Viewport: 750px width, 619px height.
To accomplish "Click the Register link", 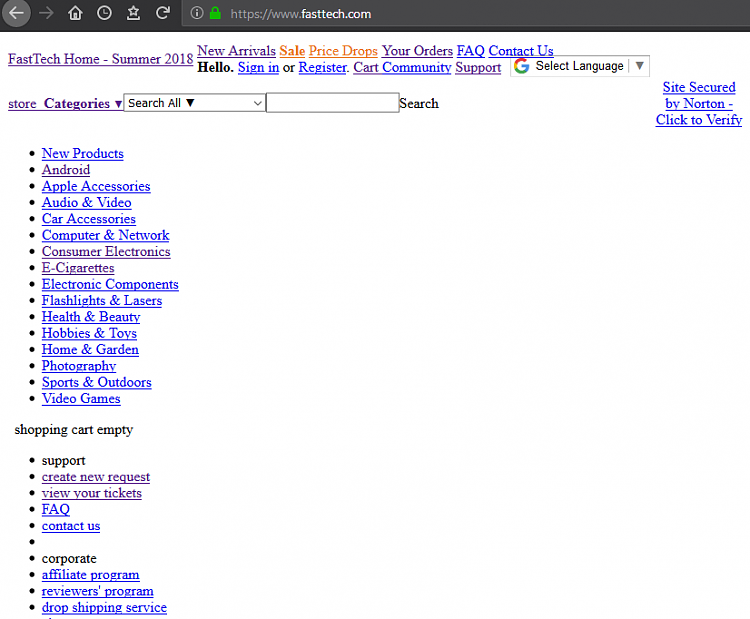I will coord(322,67).
